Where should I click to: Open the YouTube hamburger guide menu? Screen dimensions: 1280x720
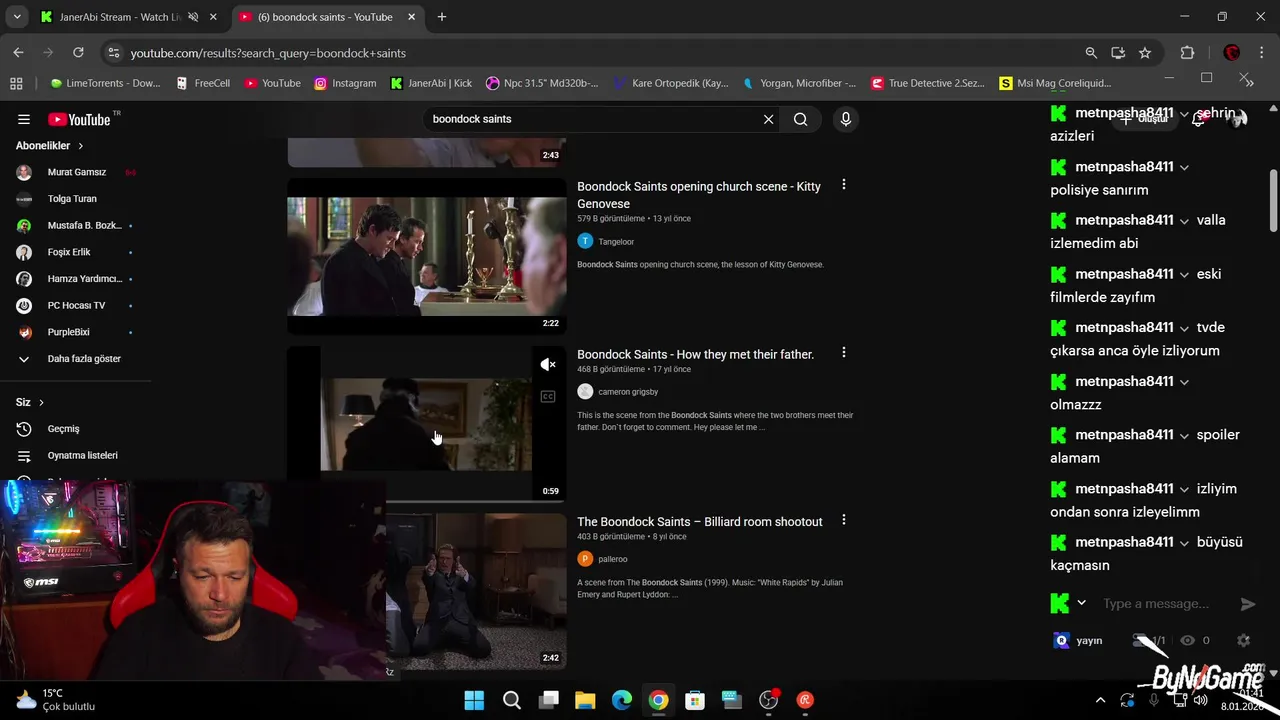(24, 119)
